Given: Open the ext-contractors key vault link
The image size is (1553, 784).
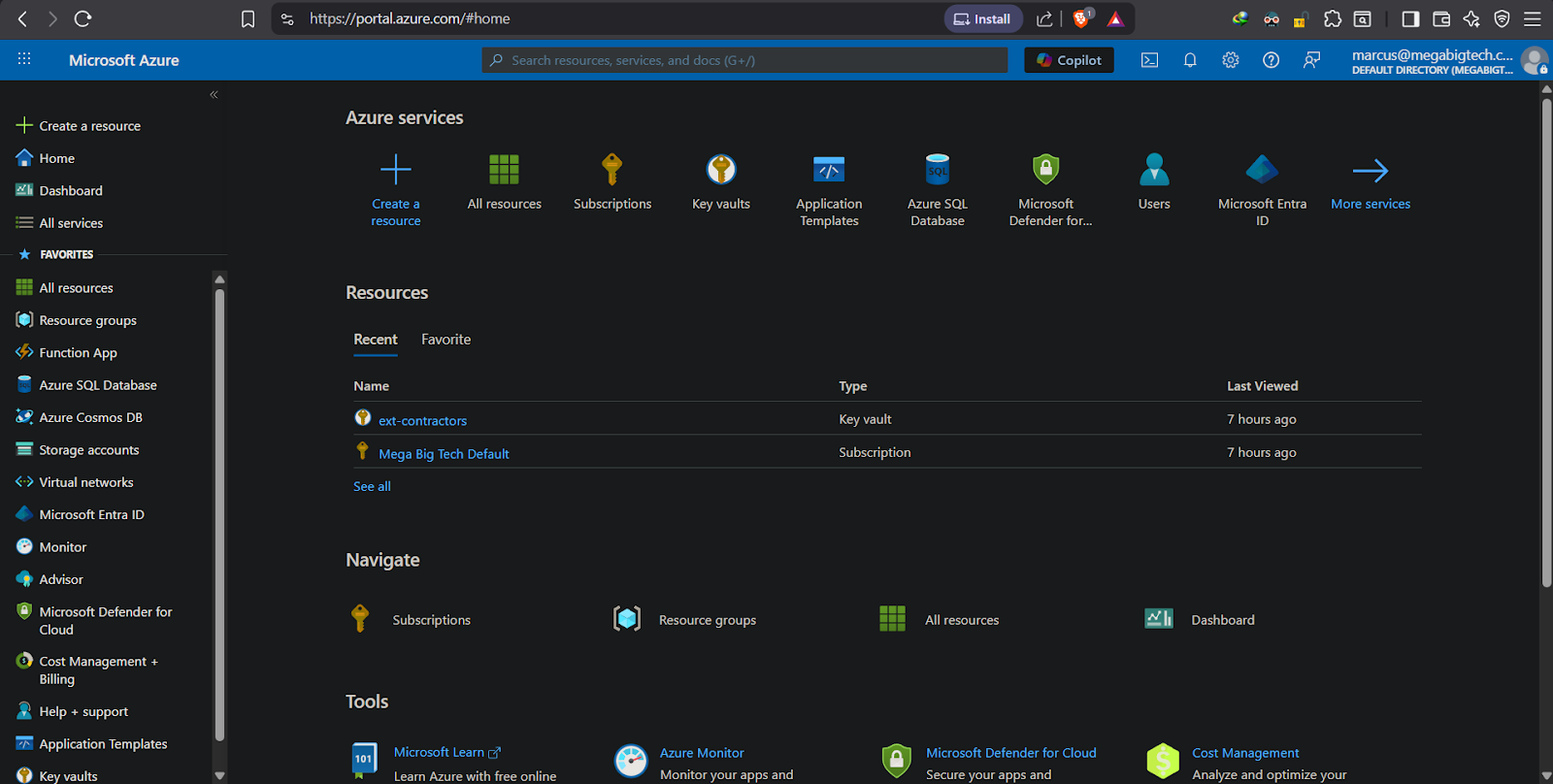Looking at the screenshot, I should tap(422, 421).
